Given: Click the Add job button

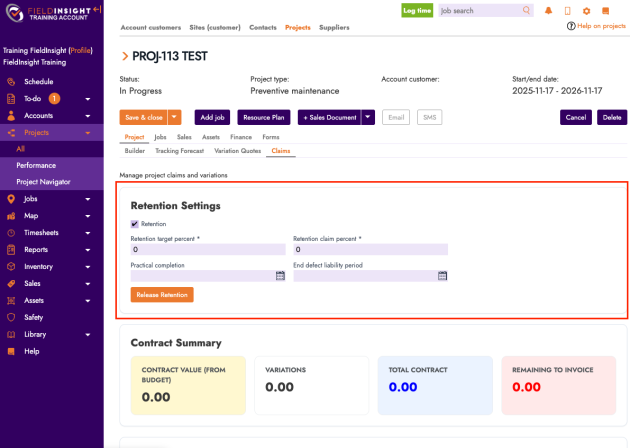Looking at the screenshot, I should (x=211, y=117).
